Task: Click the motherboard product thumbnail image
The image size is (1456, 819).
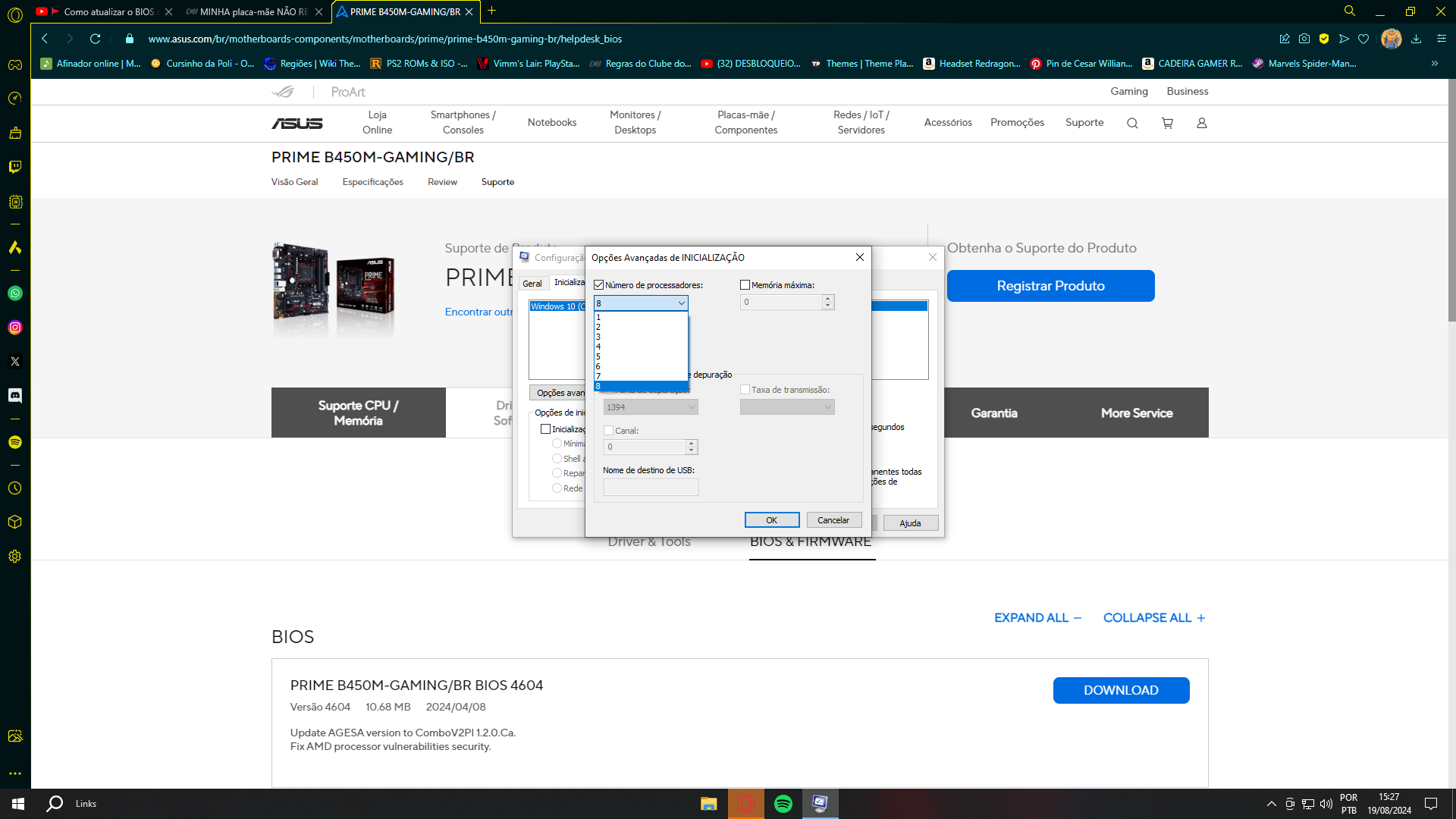Action: pos(334,290)
